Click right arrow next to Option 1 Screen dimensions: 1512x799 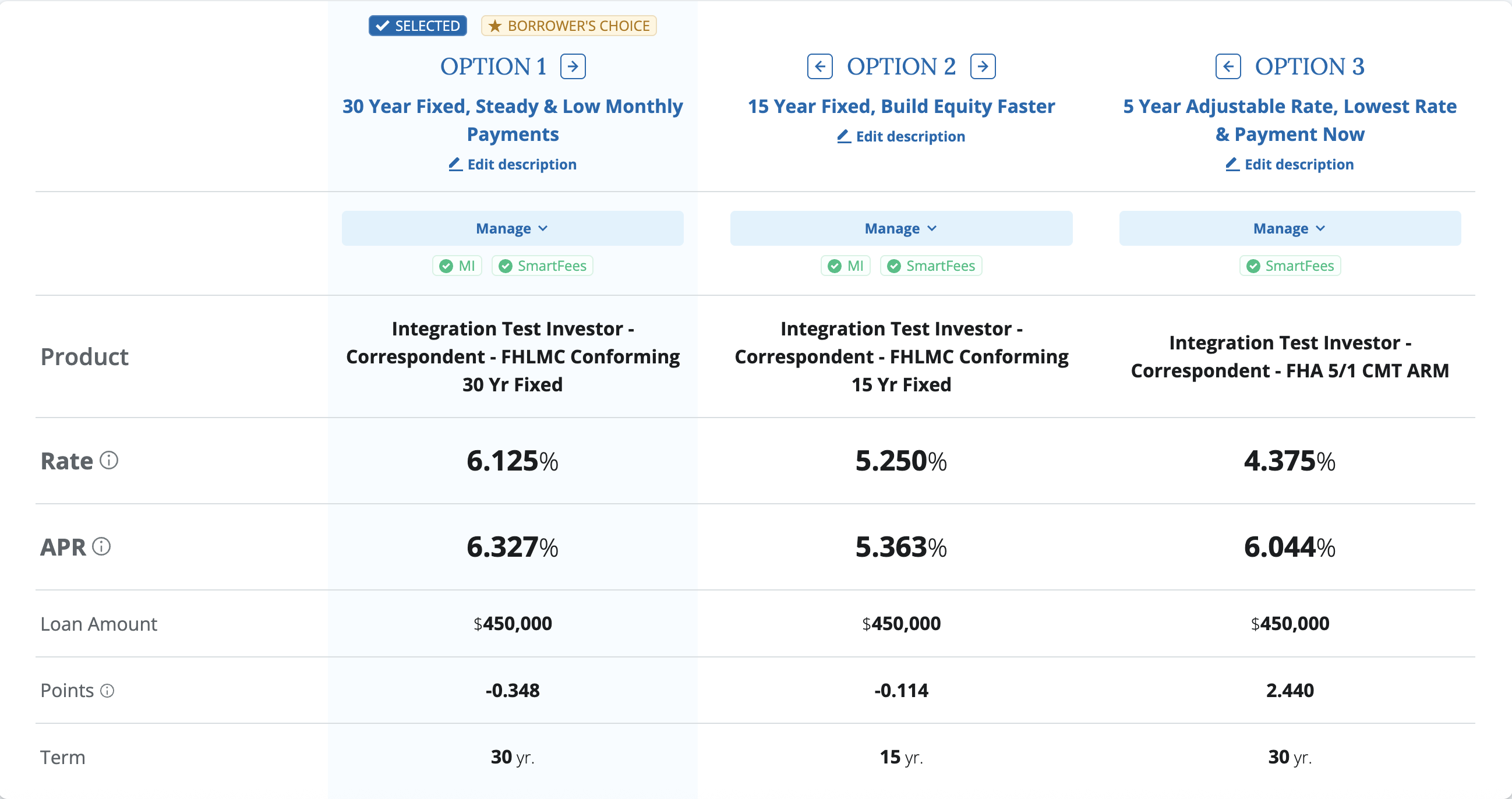coord(573,66)
